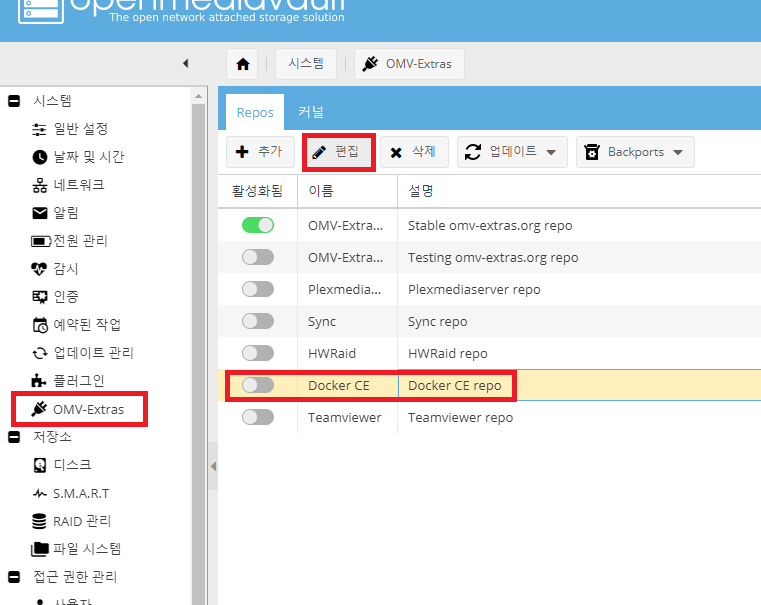
Task: Select Testing omv-extras.org repo description
Action: click(x=493, y=258)
